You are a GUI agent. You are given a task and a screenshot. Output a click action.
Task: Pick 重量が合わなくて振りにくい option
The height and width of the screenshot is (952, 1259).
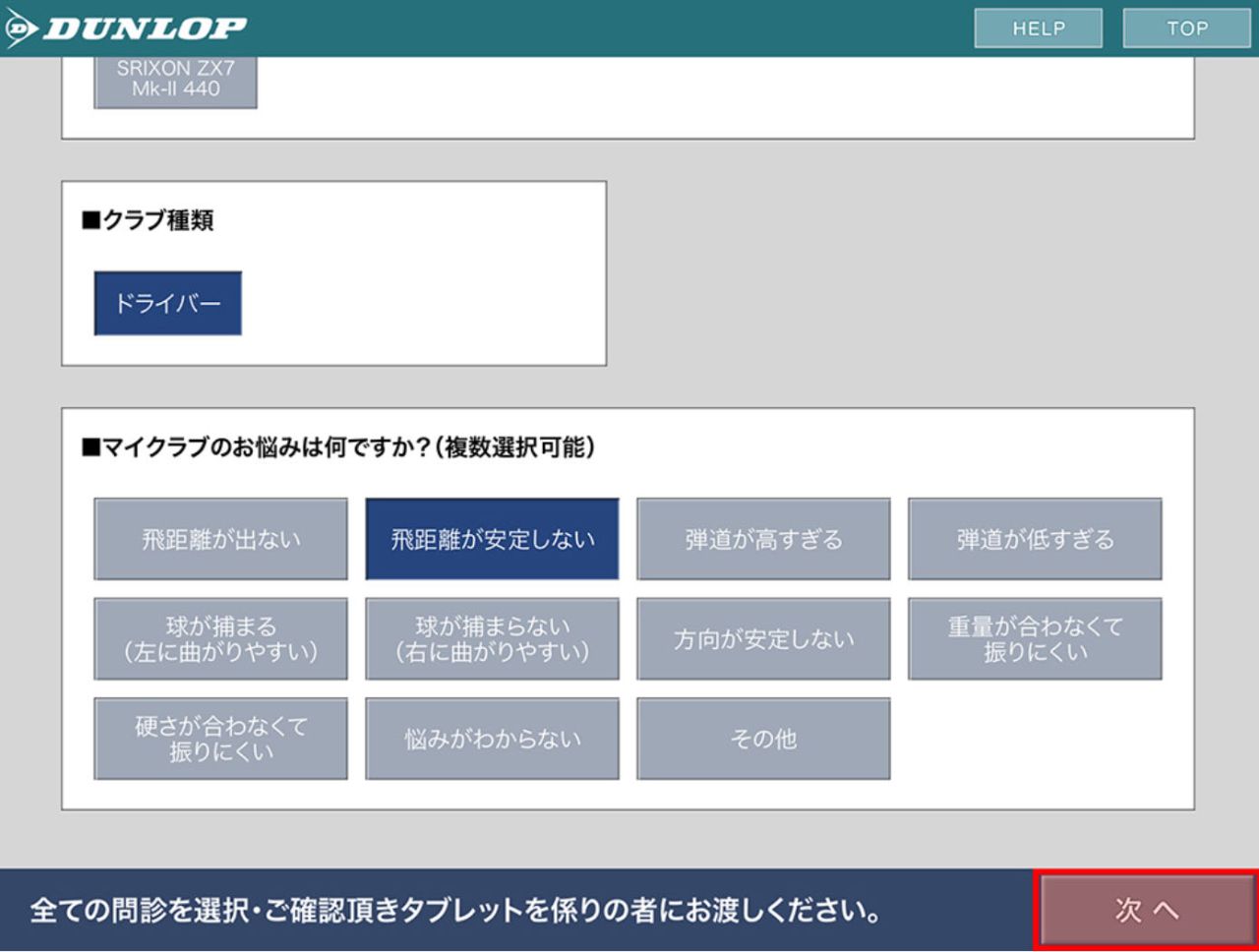1035,639
